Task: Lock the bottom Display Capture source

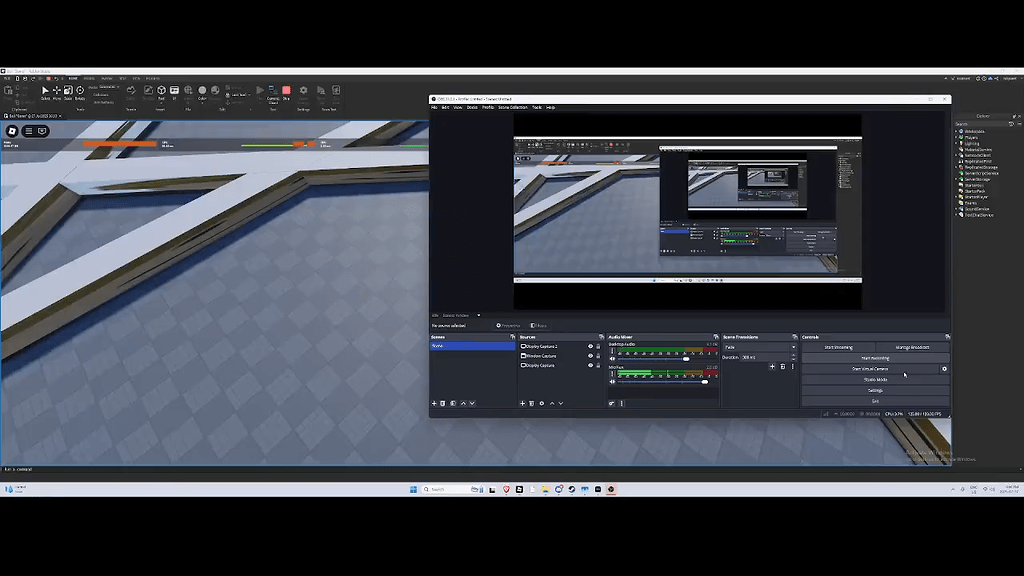Action: pyautogui.click(x=598, y=366)
